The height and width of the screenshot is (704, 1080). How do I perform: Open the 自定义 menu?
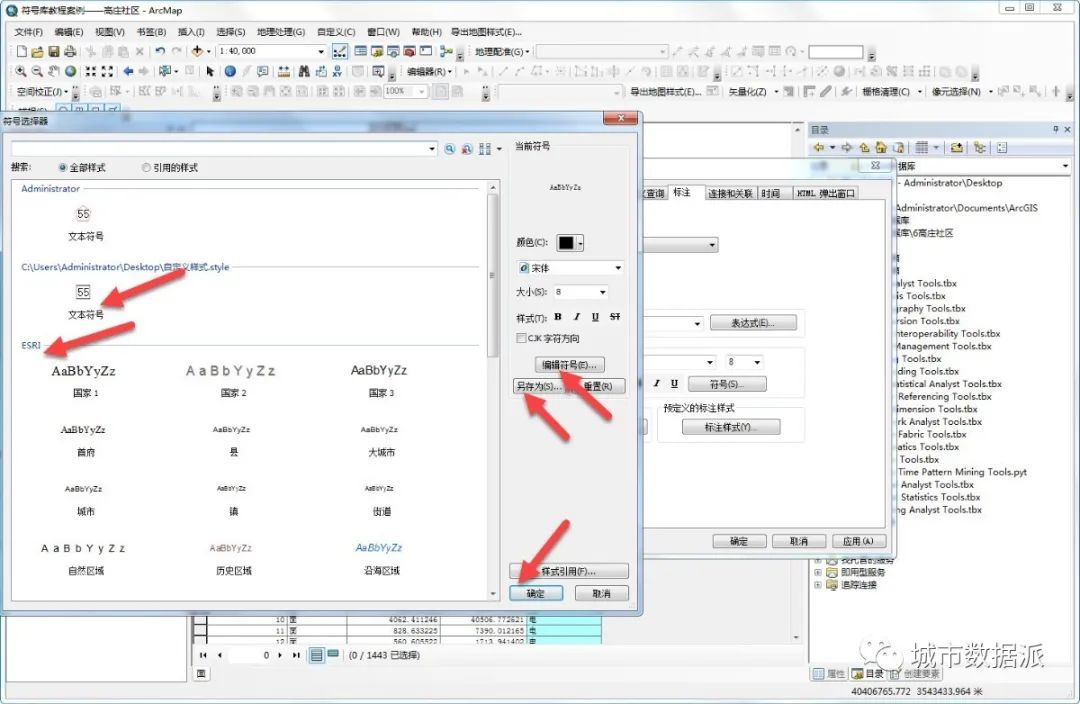pos(335,32)
